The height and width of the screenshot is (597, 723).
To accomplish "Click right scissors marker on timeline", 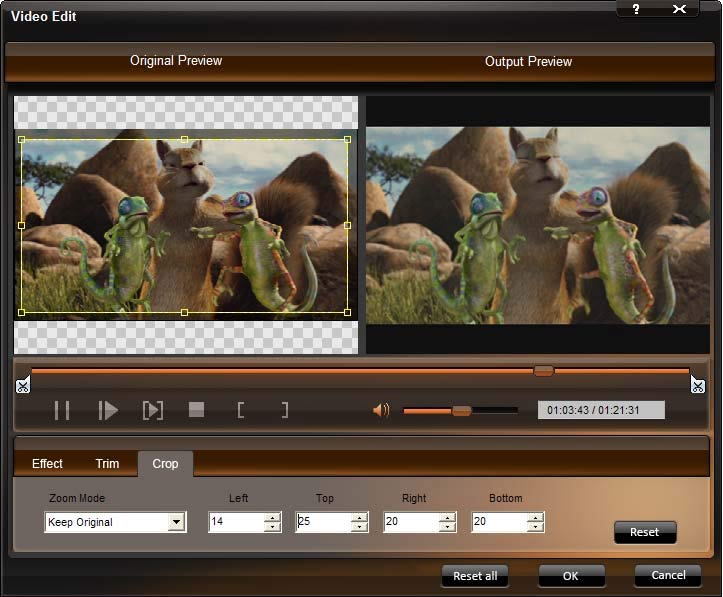I will pos(698,386).
